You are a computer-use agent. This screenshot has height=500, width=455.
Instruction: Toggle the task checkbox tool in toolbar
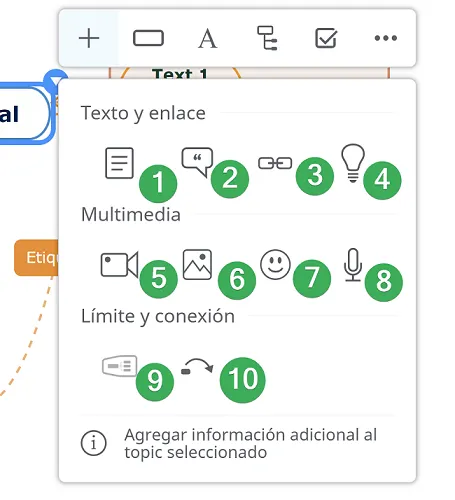click(326, 38)
